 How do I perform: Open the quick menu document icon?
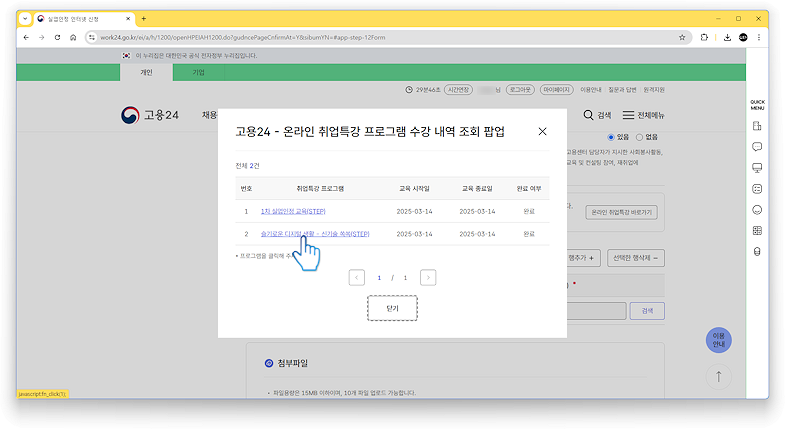757,126
